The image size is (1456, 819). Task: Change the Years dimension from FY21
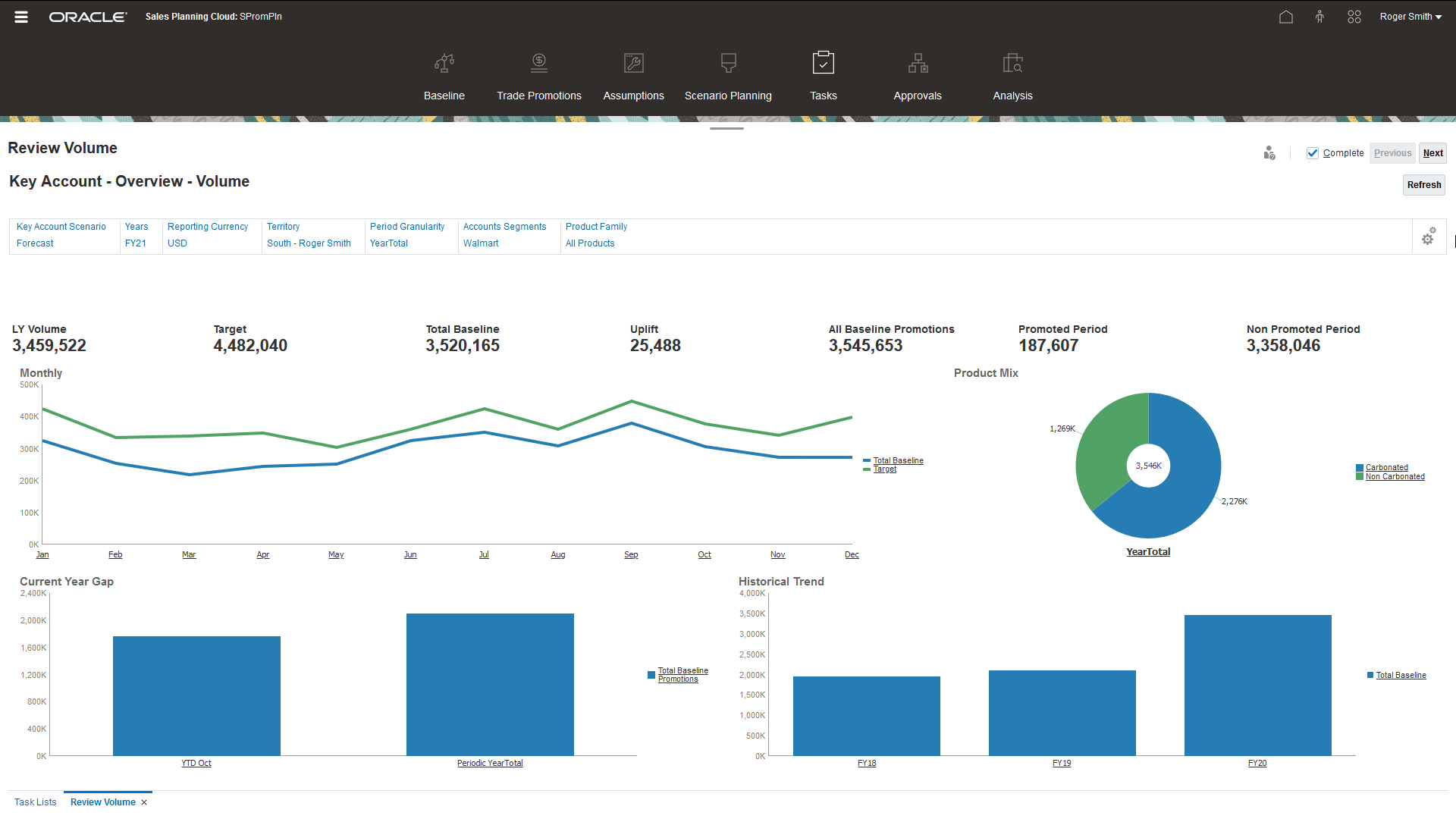click(x=135, y=243)
